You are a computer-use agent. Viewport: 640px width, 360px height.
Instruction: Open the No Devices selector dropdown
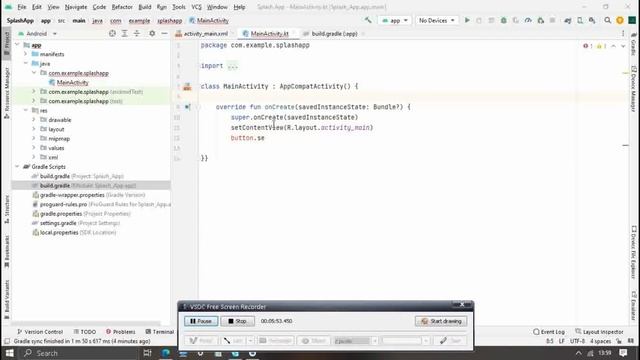click(436, 20)
